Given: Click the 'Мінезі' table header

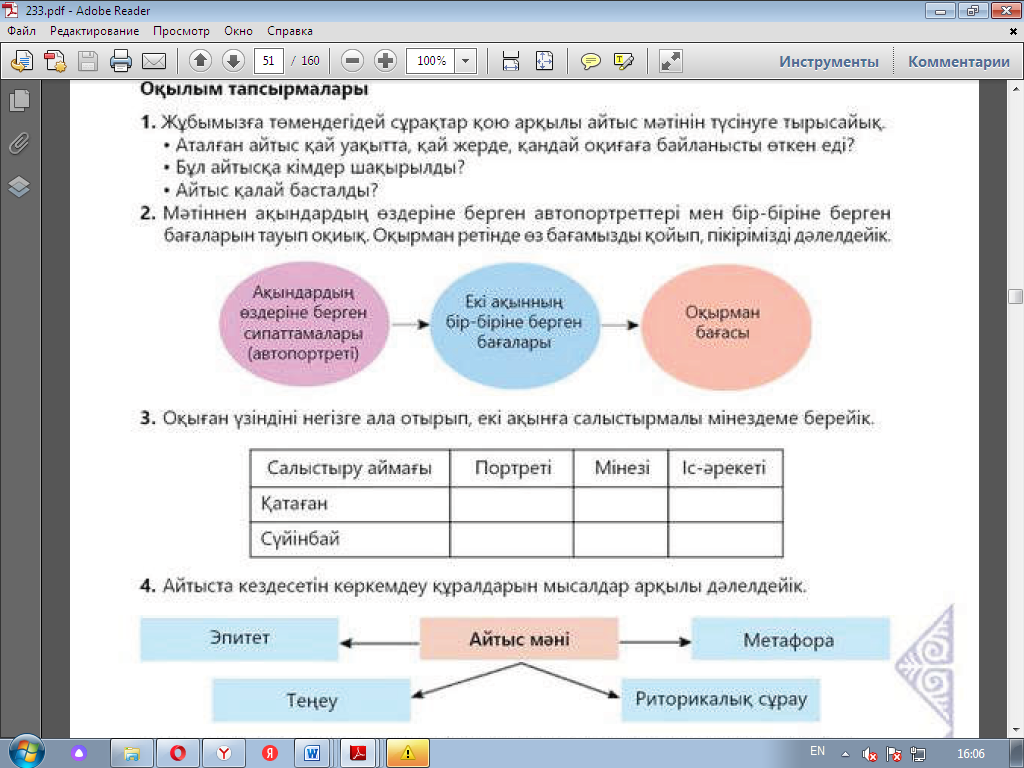Looking at the screenshot, I should (x=621, y=468).
